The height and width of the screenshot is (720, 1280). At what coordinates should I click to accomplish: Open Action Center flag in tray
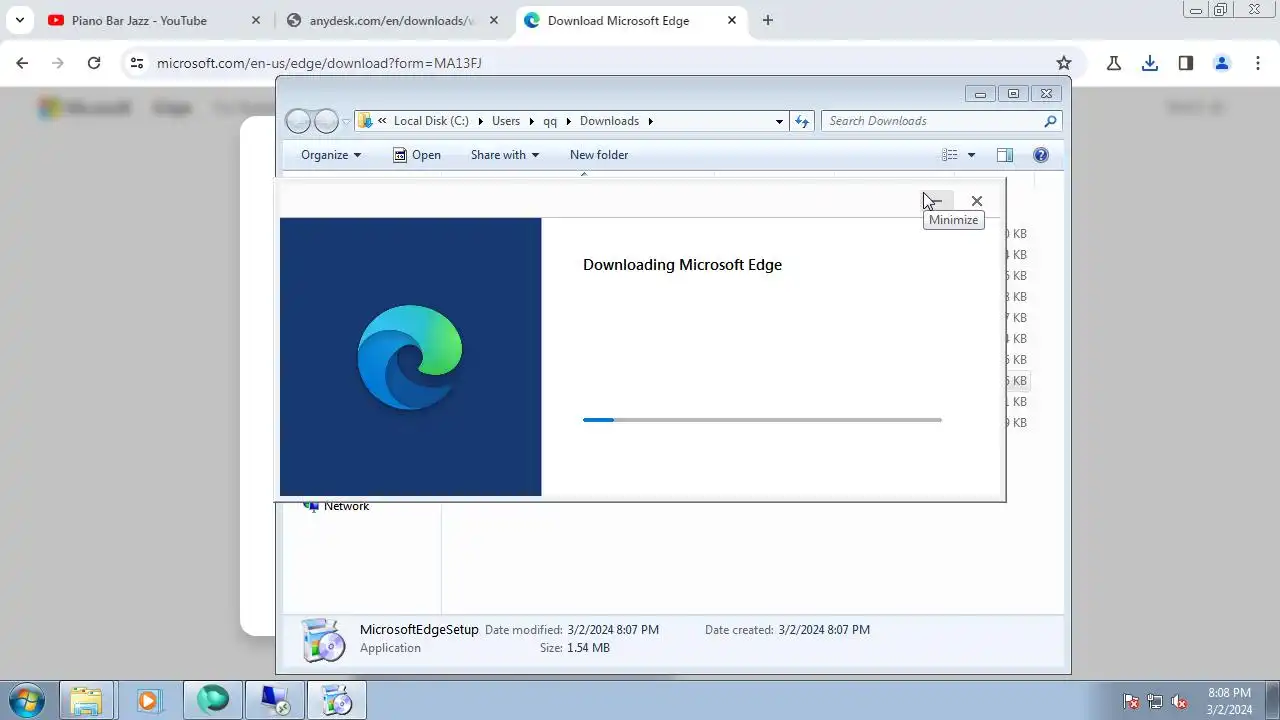1132,702
